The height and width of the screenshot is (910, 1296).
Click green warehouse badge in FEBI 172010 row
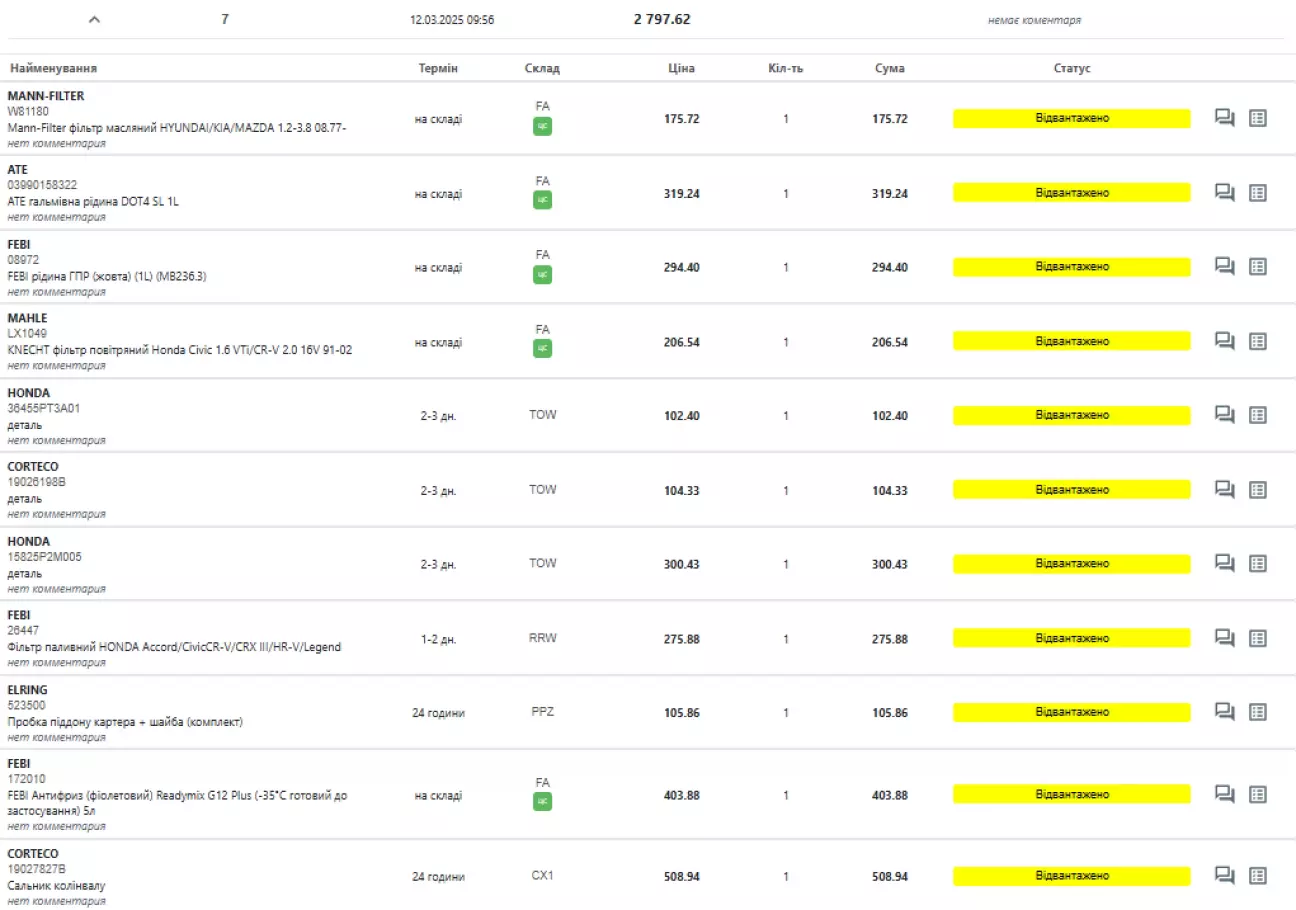click(x=542, y=801)
